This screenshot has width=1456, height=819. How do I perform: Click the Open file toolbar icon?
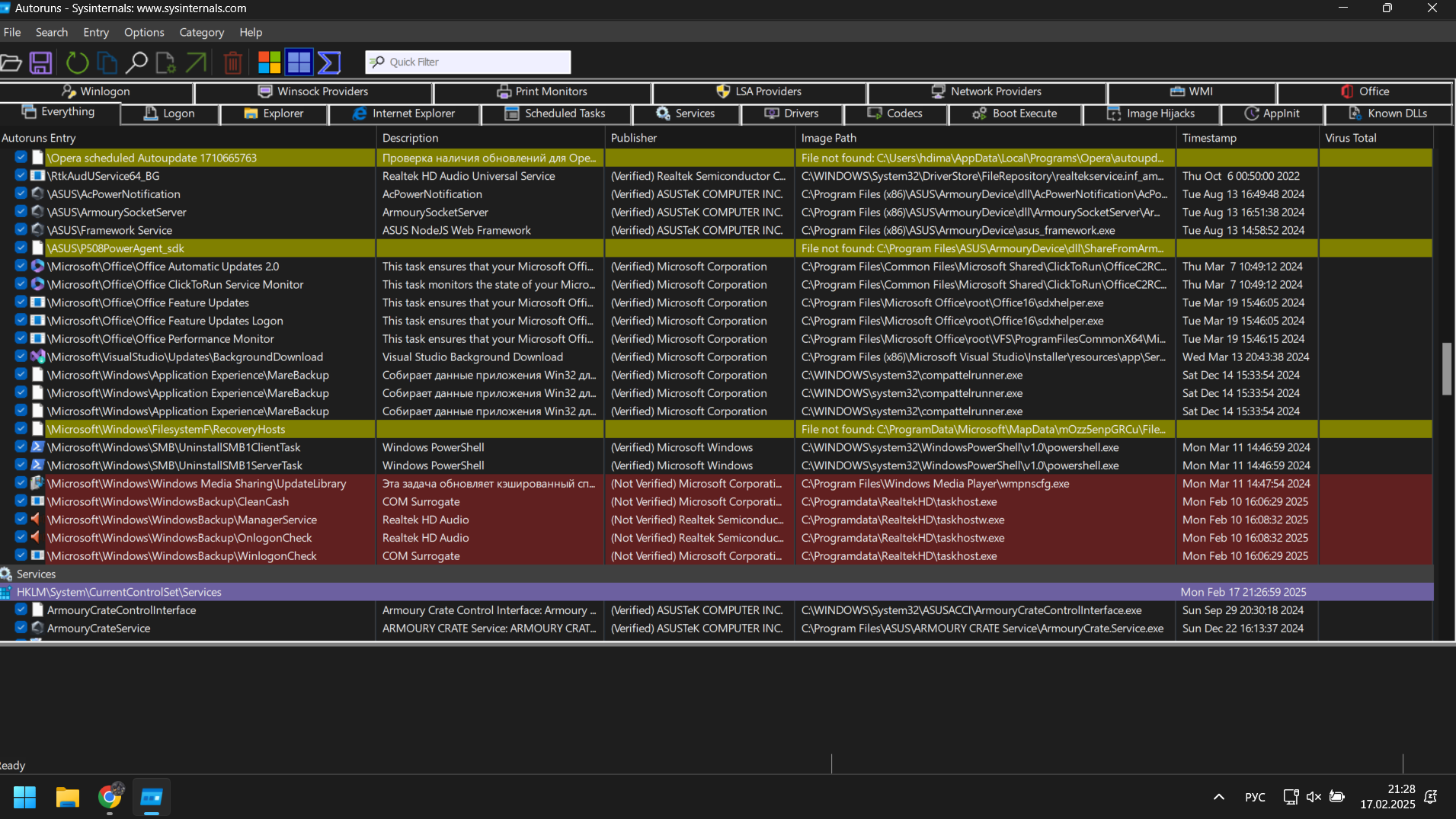(11, 62)
